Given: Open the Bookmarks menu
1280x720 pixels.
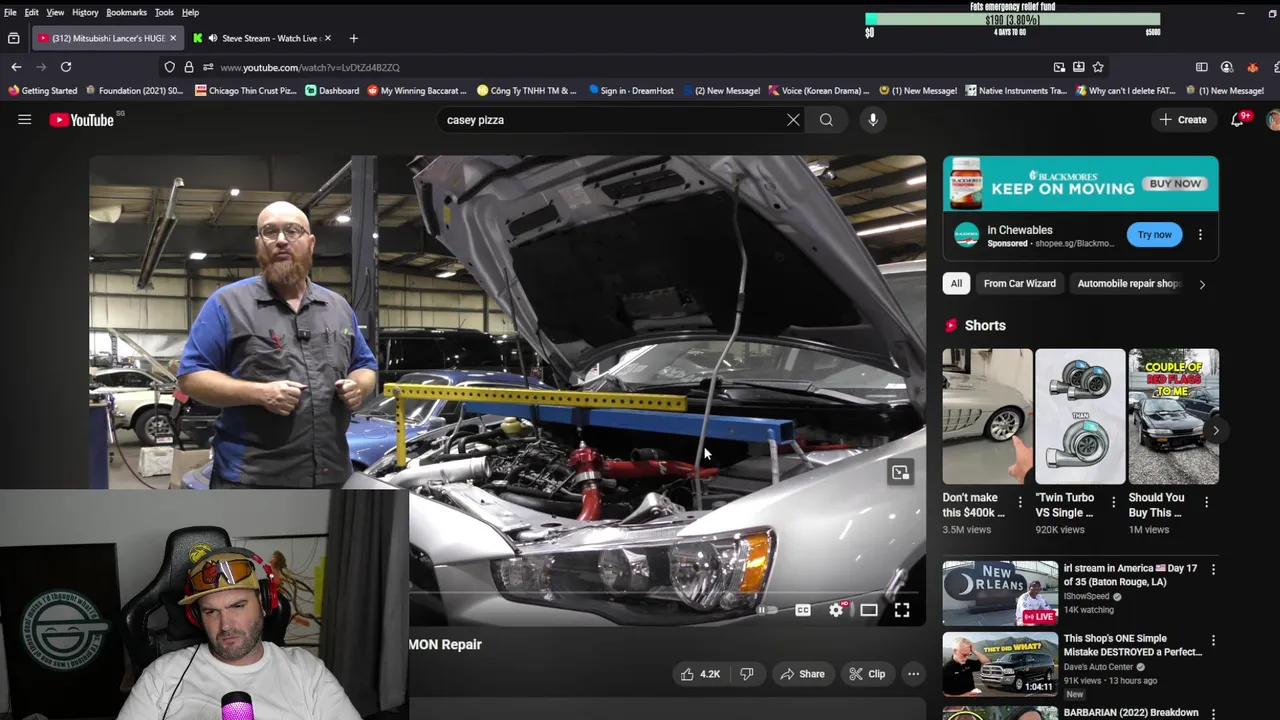Looking at the screenshot, I should pyautogui.click(x=126, y=12).
